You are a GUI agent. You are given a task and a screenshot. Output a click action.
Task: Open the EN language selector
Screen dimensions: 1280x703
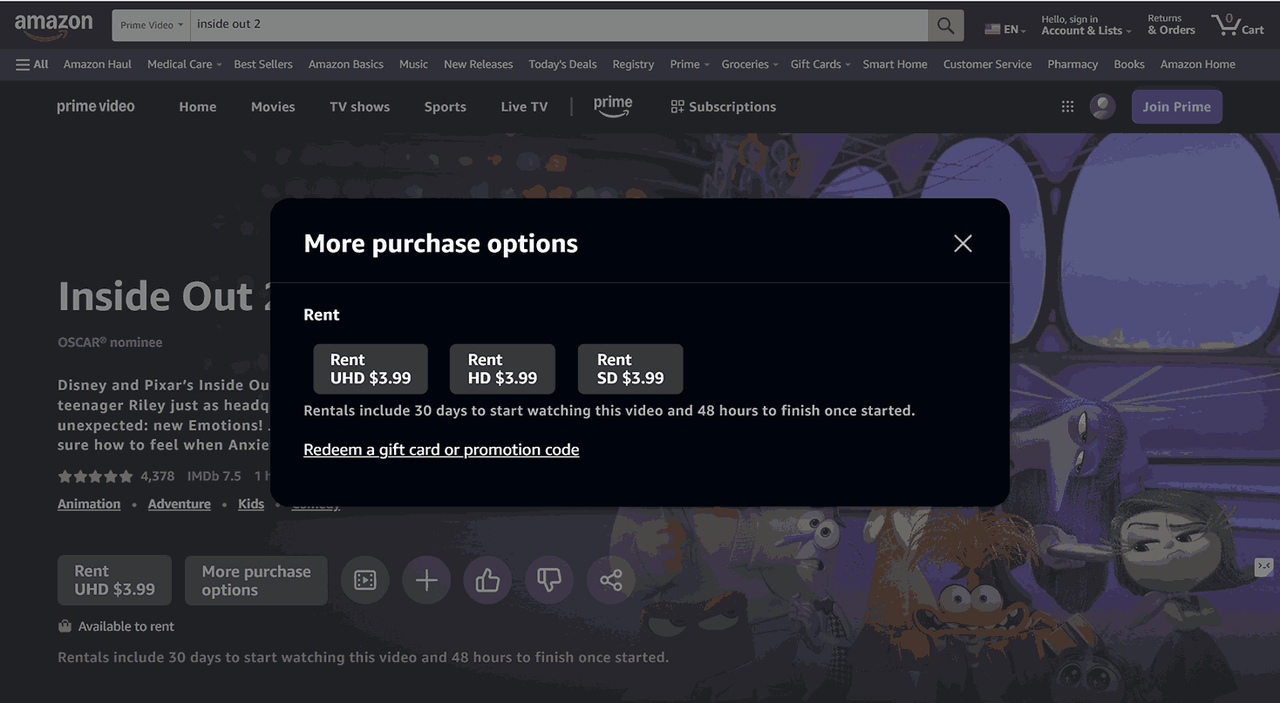[x=1006, y=29]
